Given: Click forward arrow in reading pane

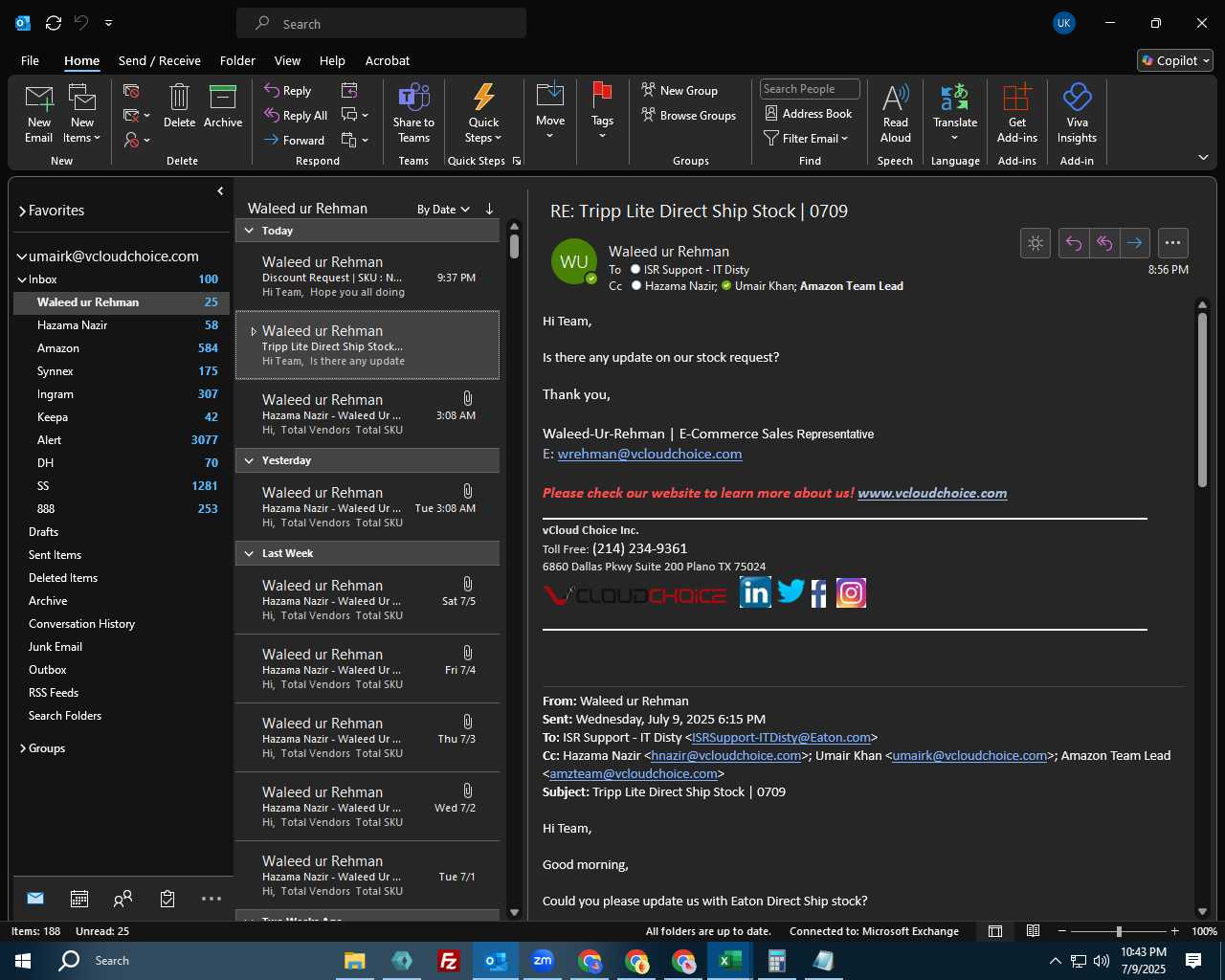Looking at the screenshot, I should tap(1135, 243).
